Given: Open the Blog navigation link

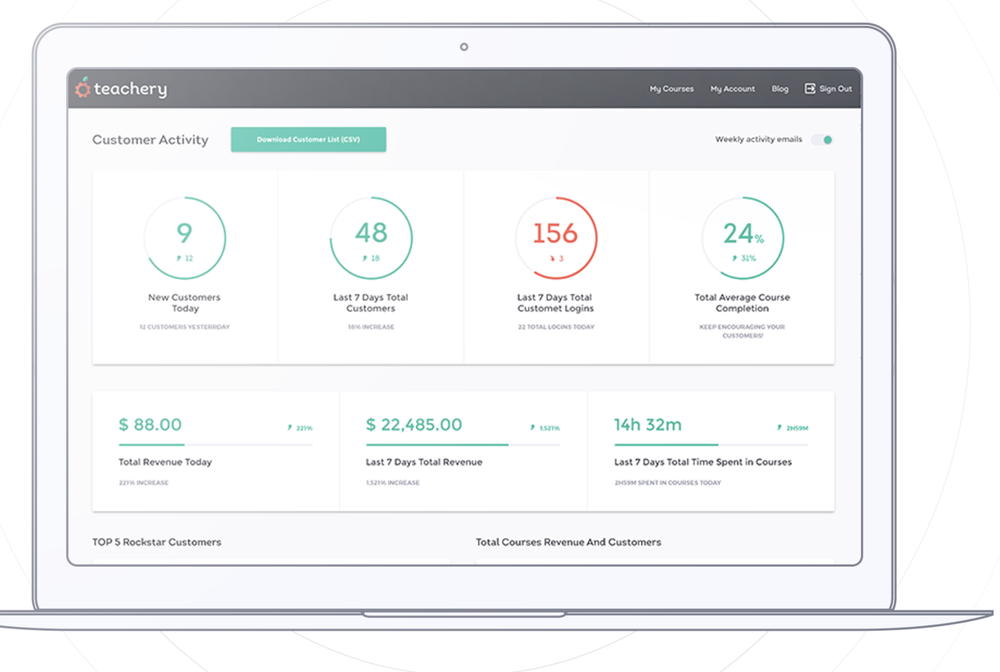Looking at the screenshot, I should pos(780,89).
